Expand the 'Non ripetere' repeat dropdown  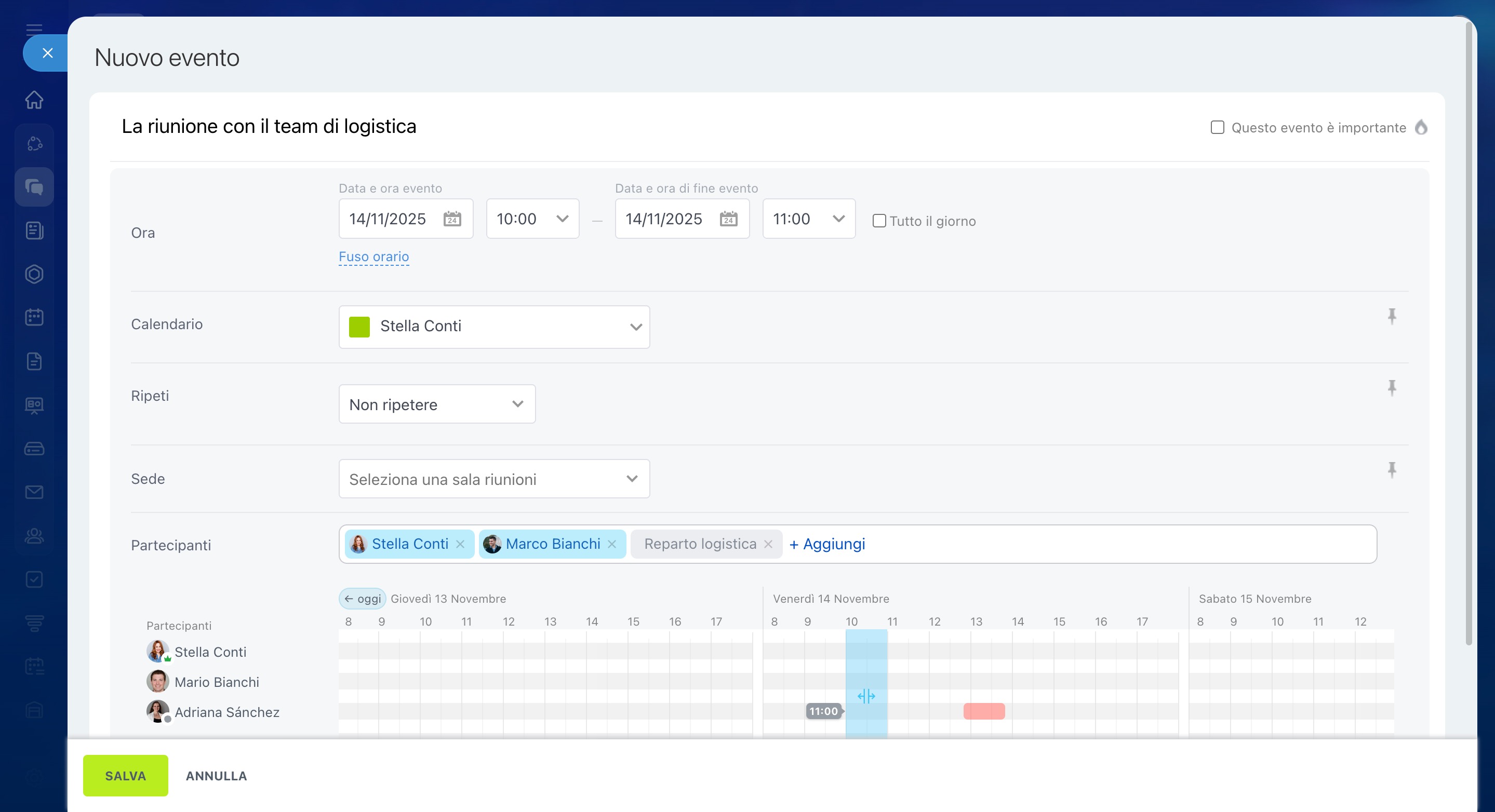(x=436, y=404)
